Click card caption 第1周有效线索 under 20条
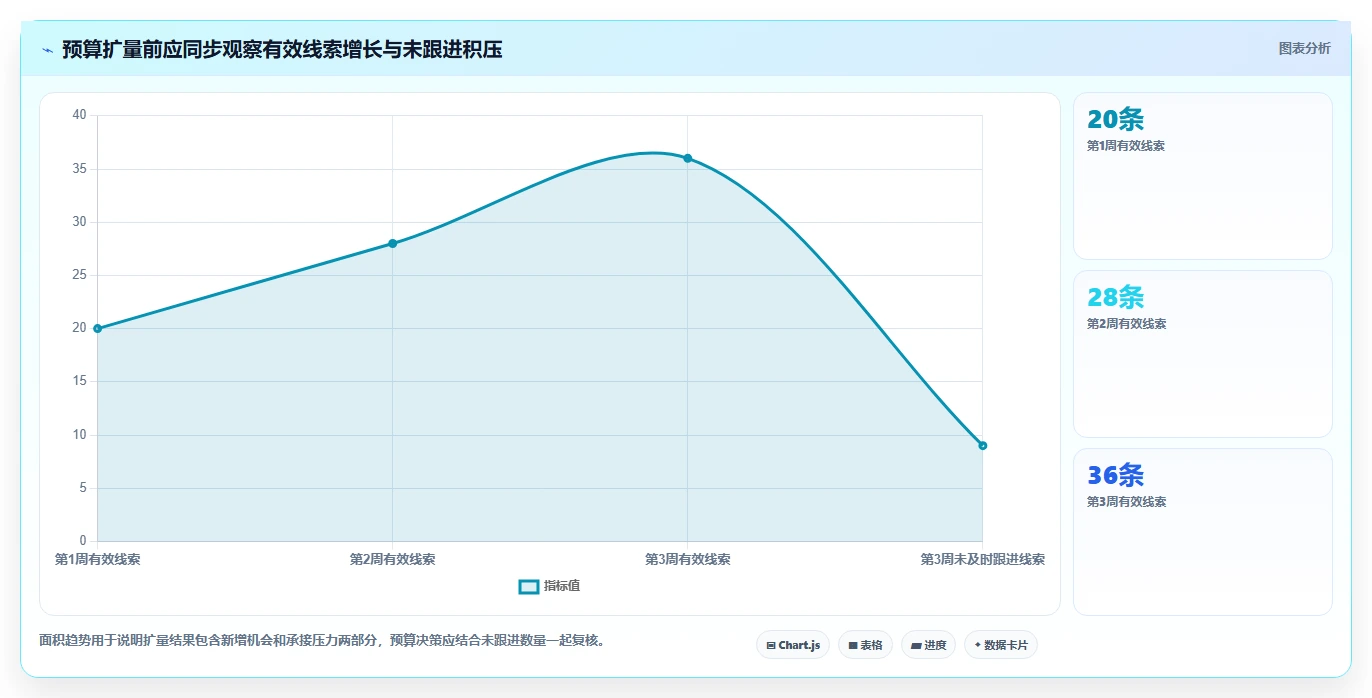 click(x=1125, y=146)
